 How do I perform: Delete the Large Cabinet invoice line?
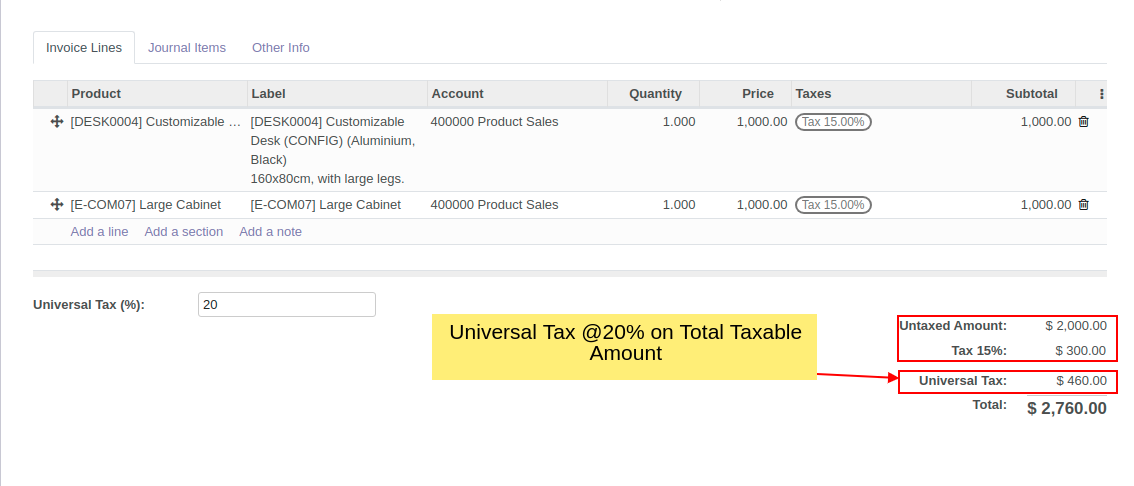click(1083, 205)
